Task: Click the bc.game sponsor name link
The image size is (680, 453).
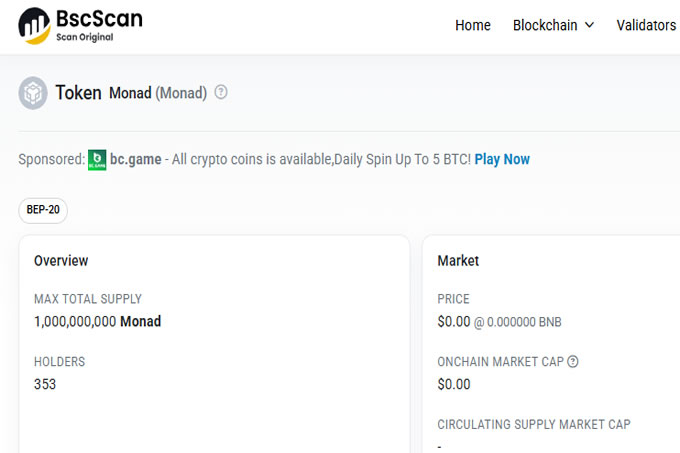Action: (x=136, y=159)
